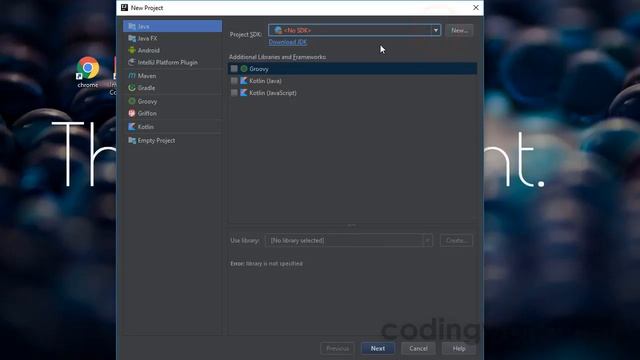
Task: Pick the Groovy icon in sidebar
Action: coord(132,101)
